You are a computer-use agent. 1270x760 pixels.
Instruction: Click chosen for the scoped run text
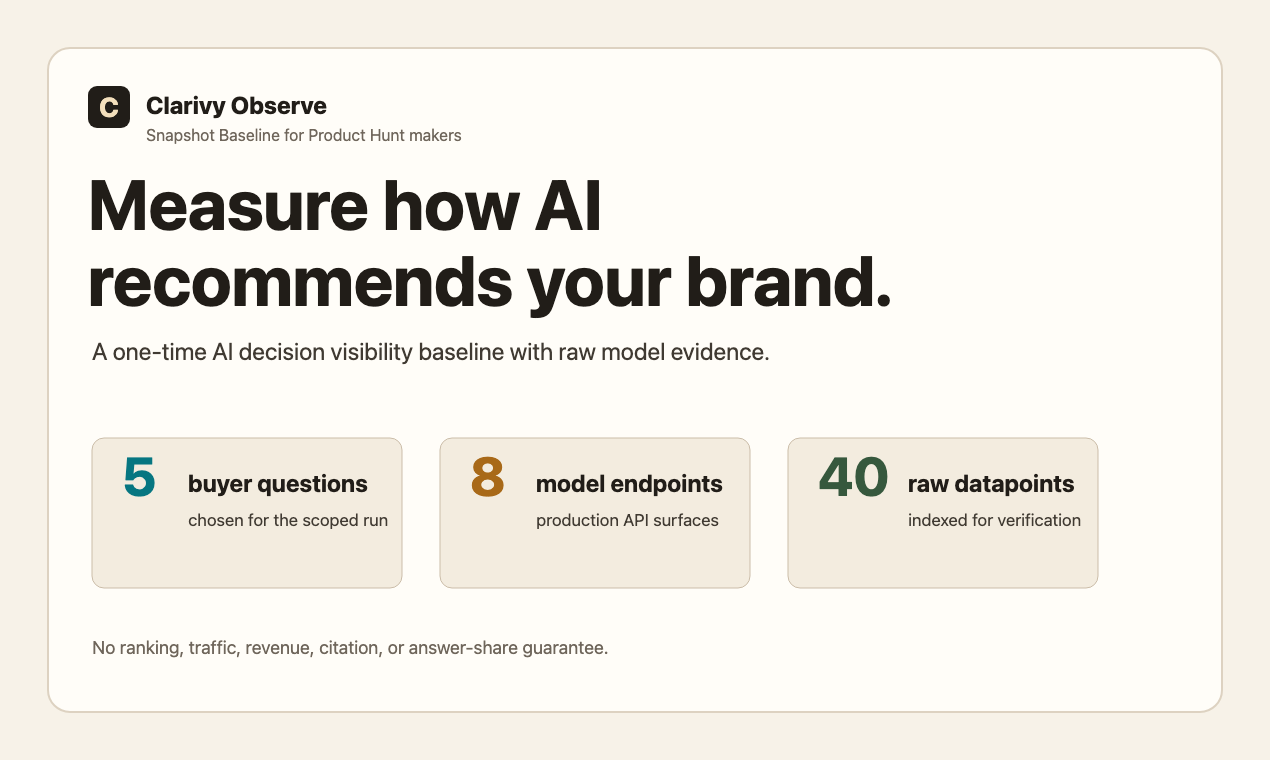(288, 520)
